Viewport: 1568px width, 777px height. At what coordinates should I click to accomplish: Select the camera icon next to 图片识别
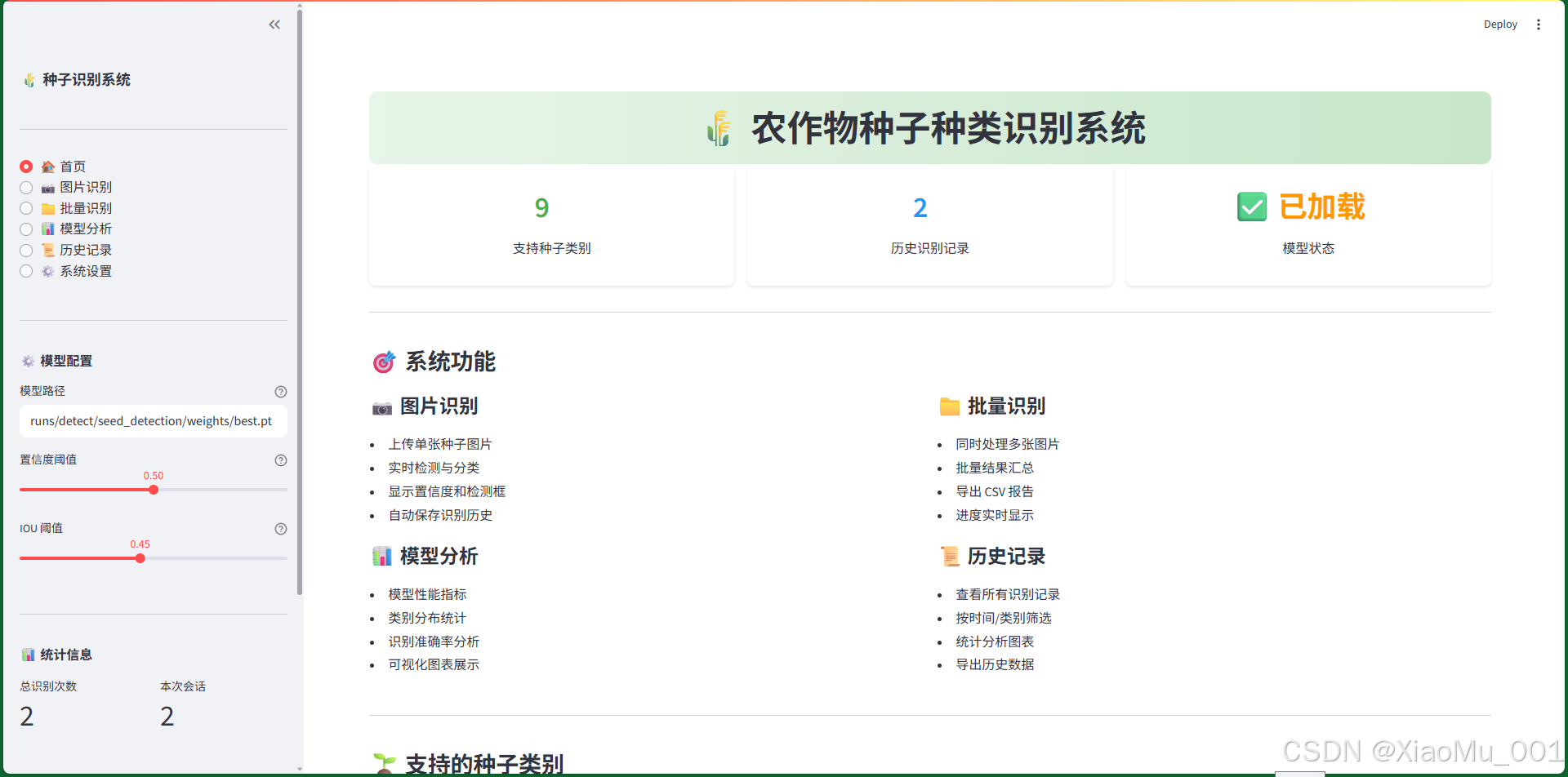tap(48, 187)
